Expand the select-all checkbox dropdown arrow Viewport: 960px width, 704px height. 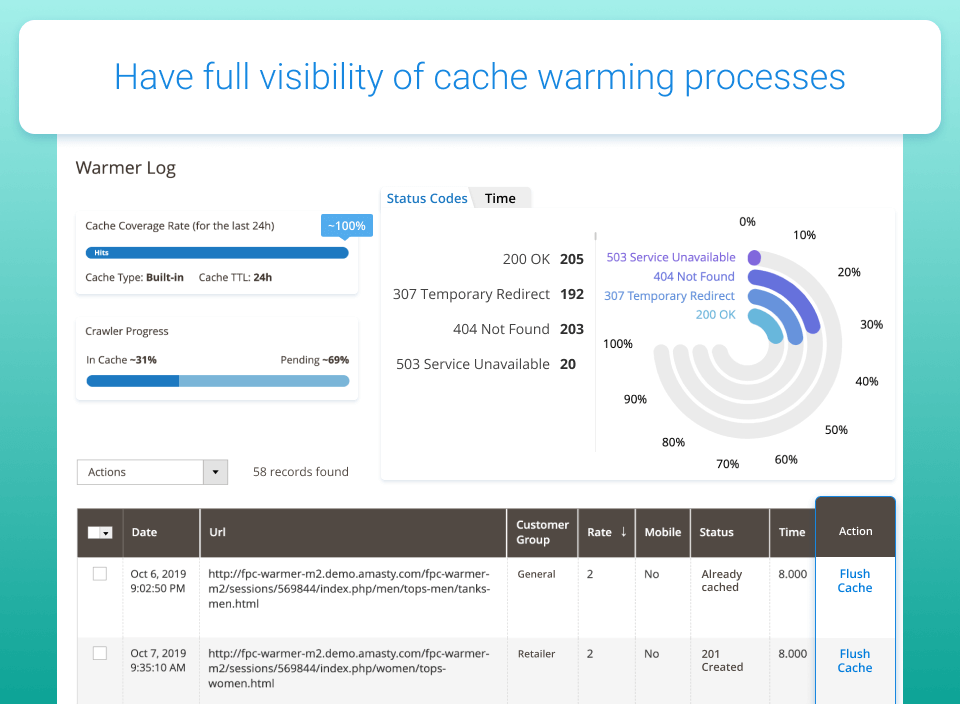[106, 533]
